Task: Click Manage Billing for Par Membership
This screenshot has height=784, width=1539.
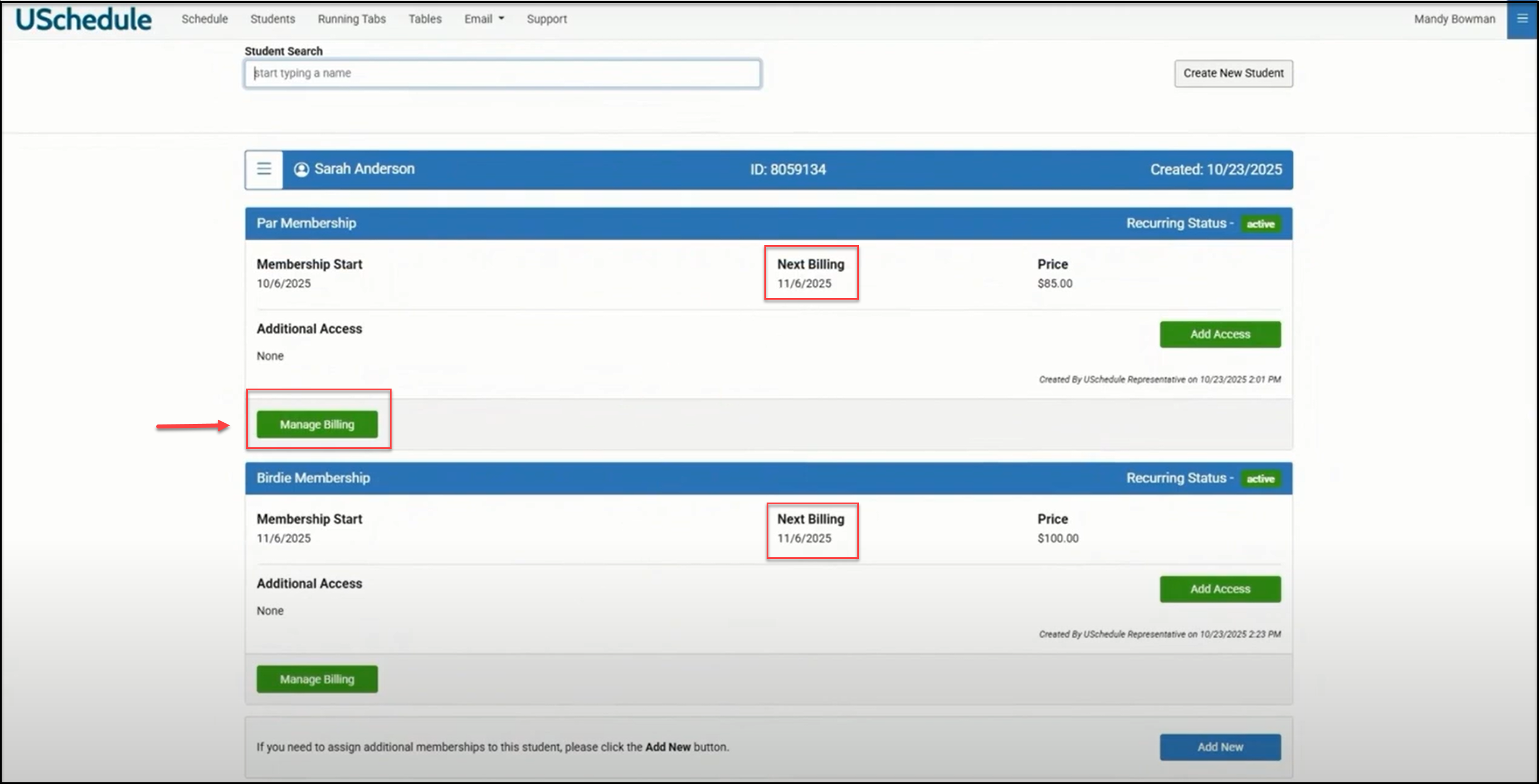Action: 317,424
